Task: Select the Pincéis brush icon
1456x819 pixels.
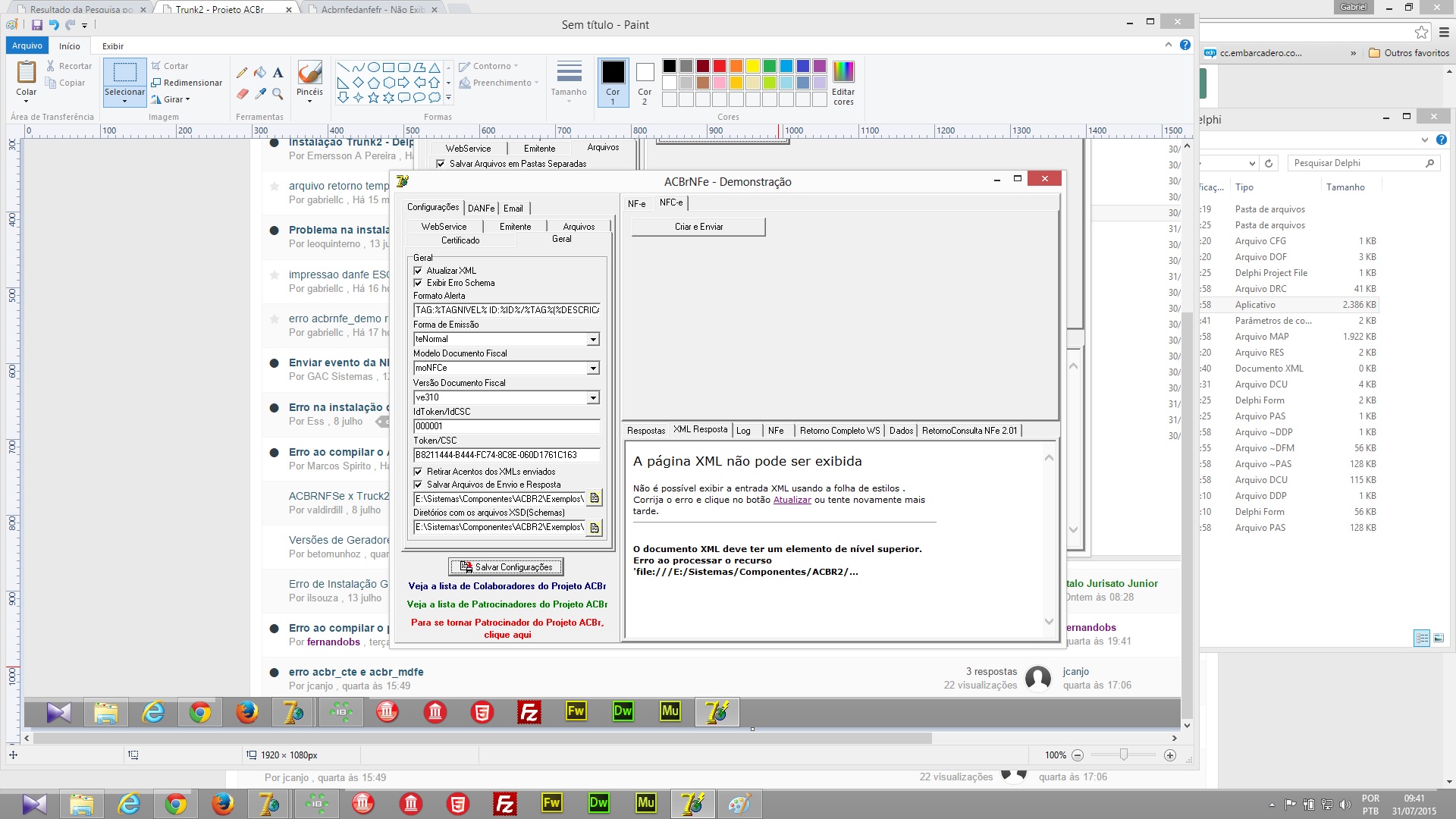Action: (x=309, y=73)
